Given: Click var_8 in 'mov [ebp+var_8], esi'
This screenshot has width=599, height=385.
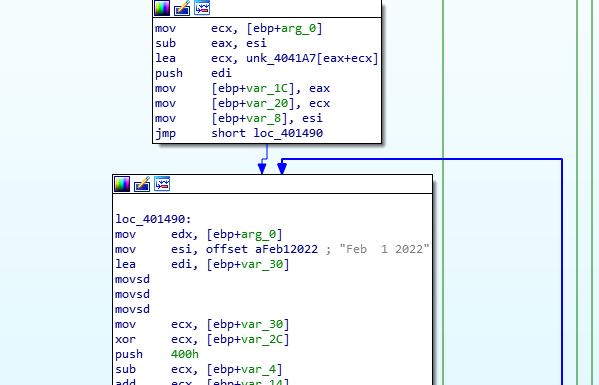Looking at the screenshot, I should 263,118.
